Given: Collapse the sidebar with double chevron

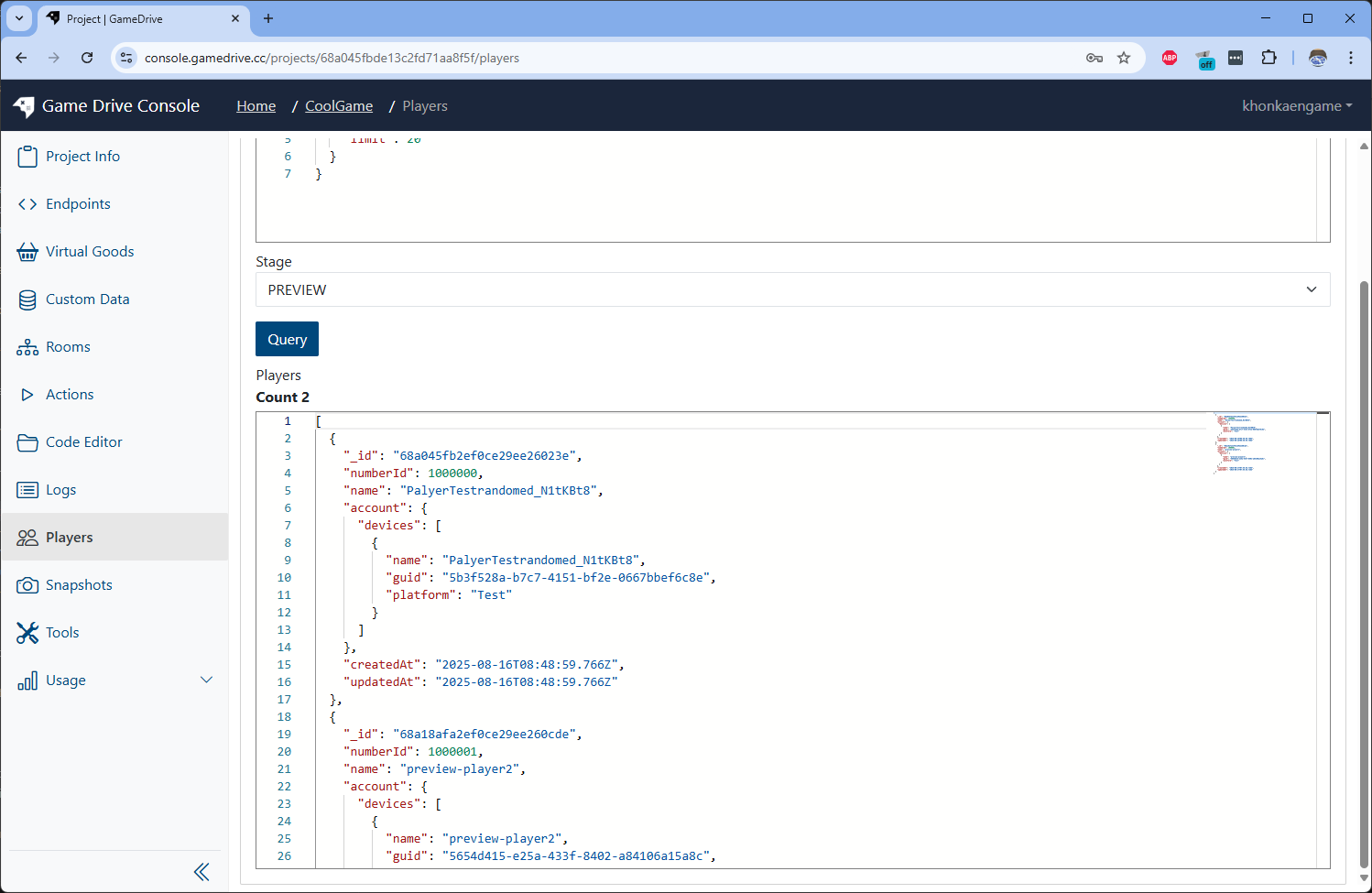Looking at the screenshot, I should [x=201, y=872].
